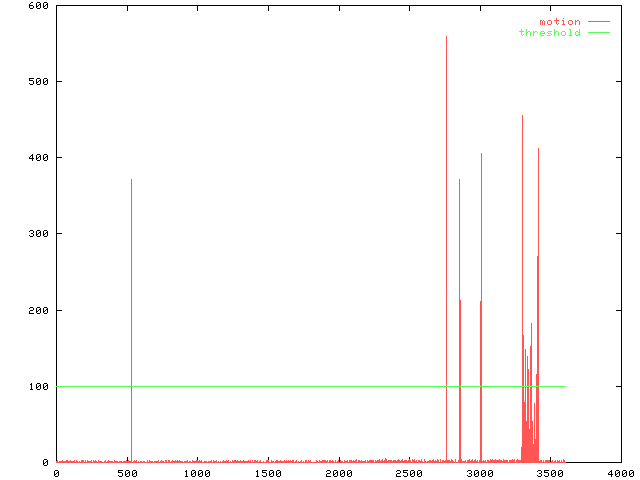Screen dimensions: 640x480
Task: Click the red motion legend line sample
Action: point(598,22)
